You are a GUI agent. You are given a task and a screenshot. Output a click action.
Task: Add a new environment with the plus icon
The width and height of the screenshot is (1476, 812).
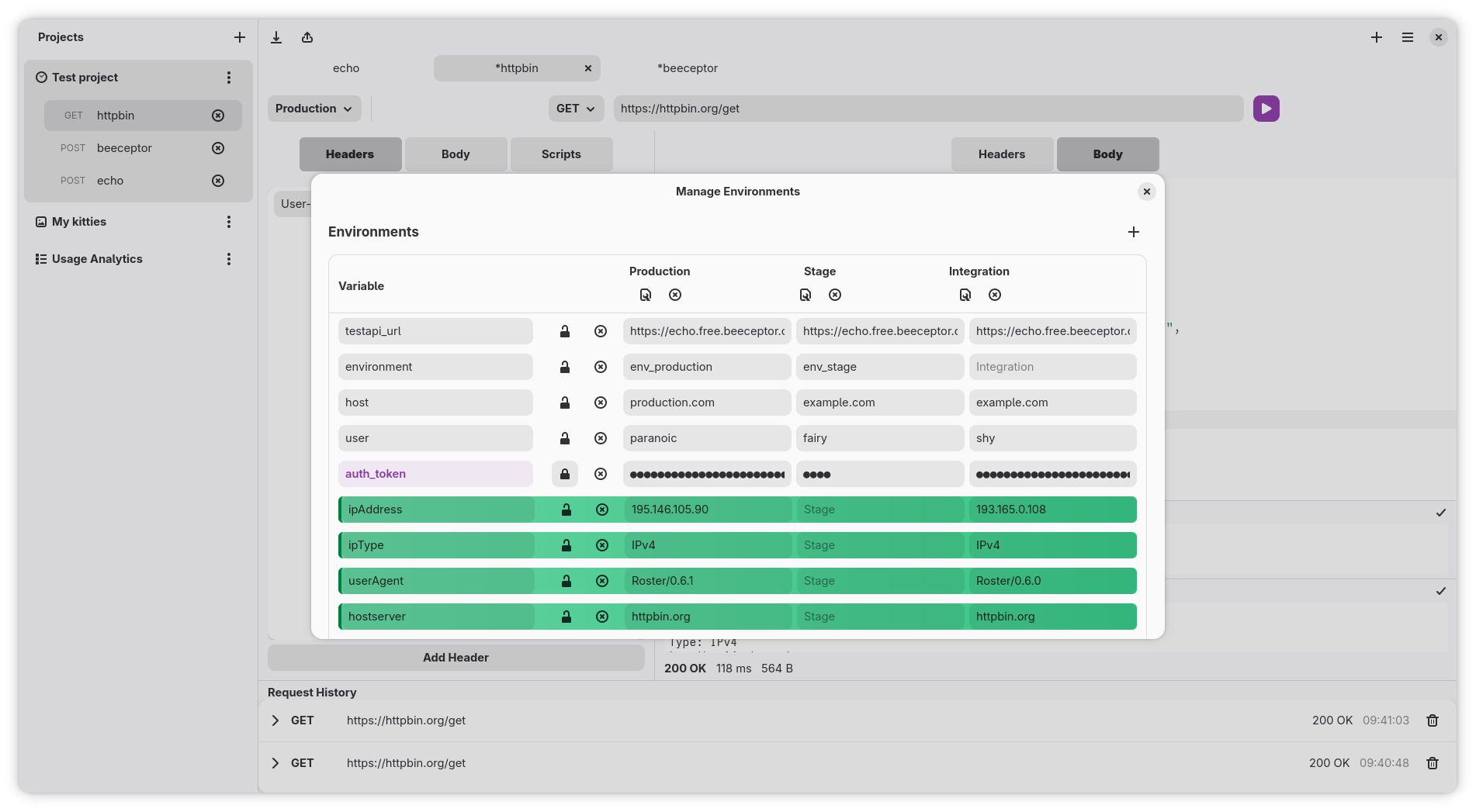point(1134,231)
